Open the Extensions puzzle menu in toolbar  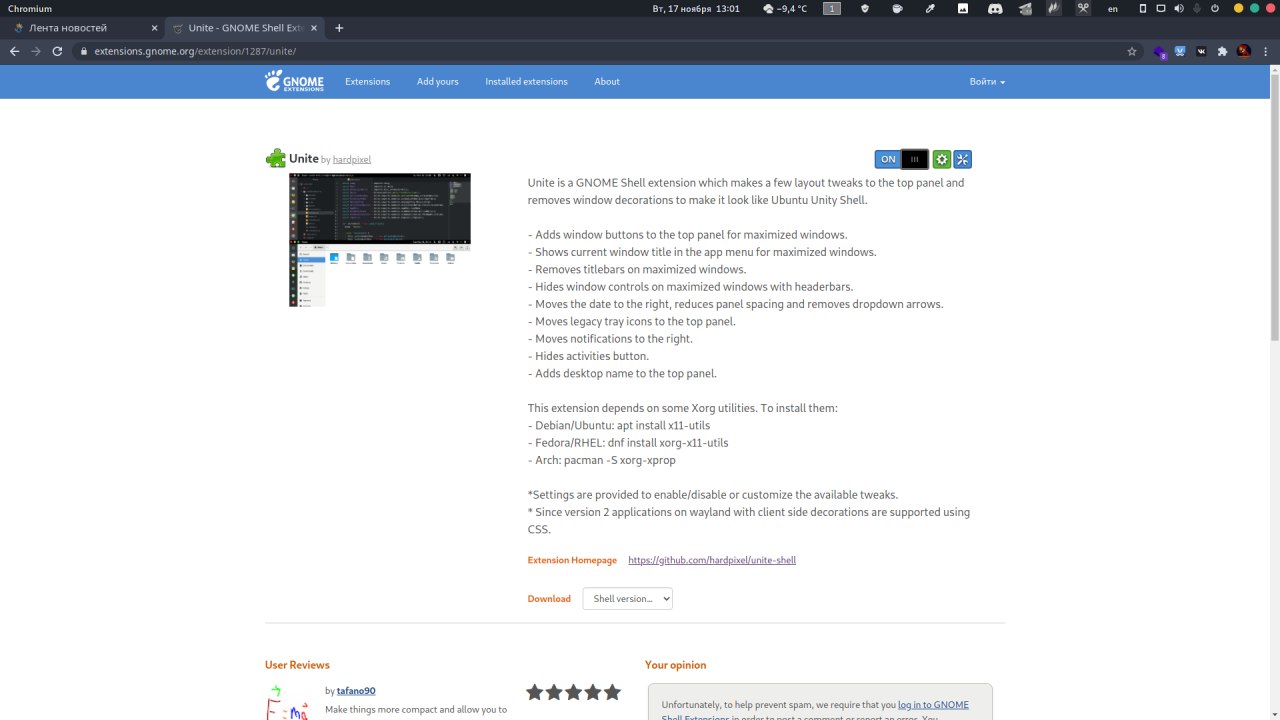pyautogui.click(x=1222, y=51)
